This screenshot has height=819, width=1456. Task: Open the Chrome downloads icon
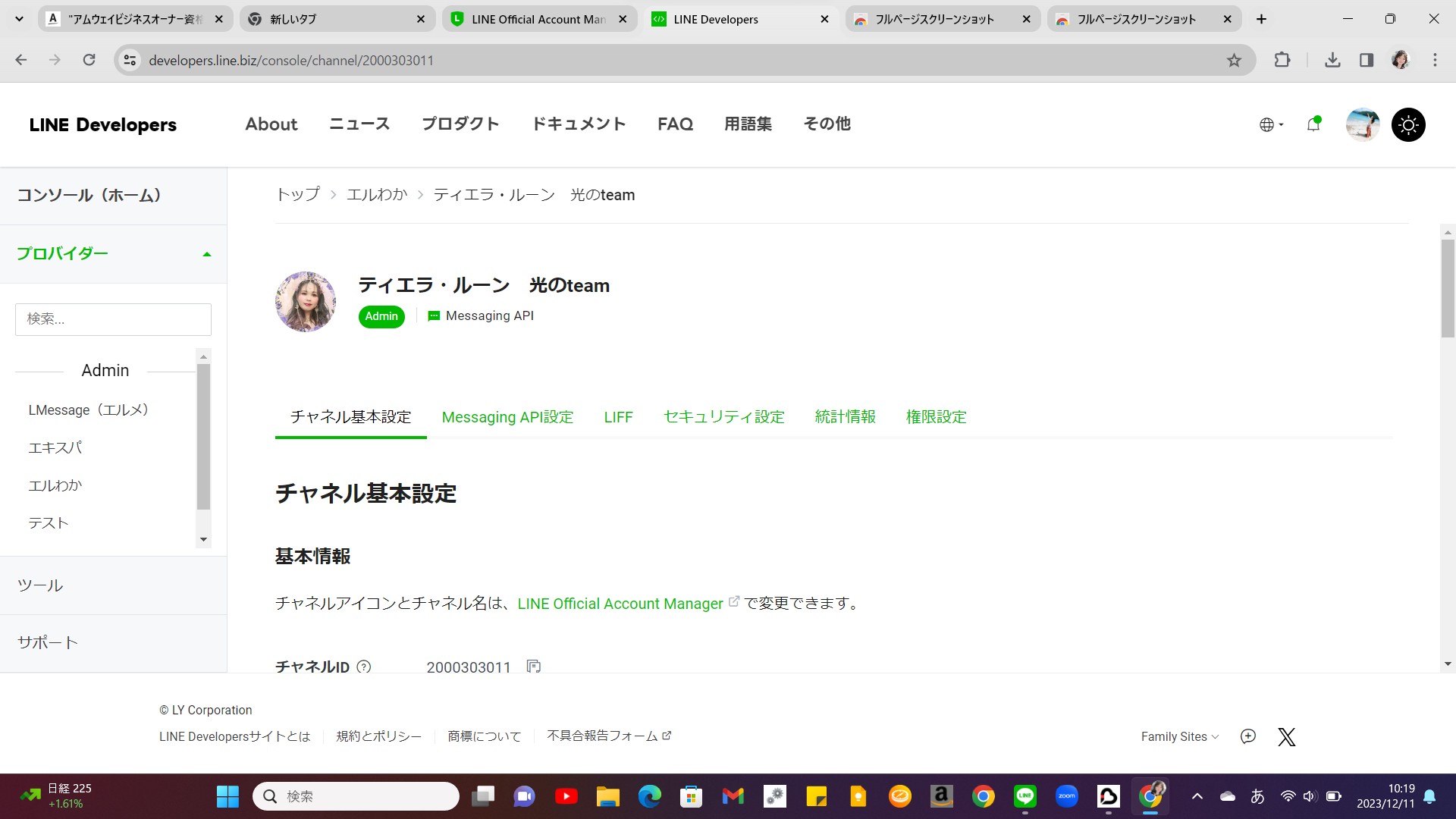1332,60
